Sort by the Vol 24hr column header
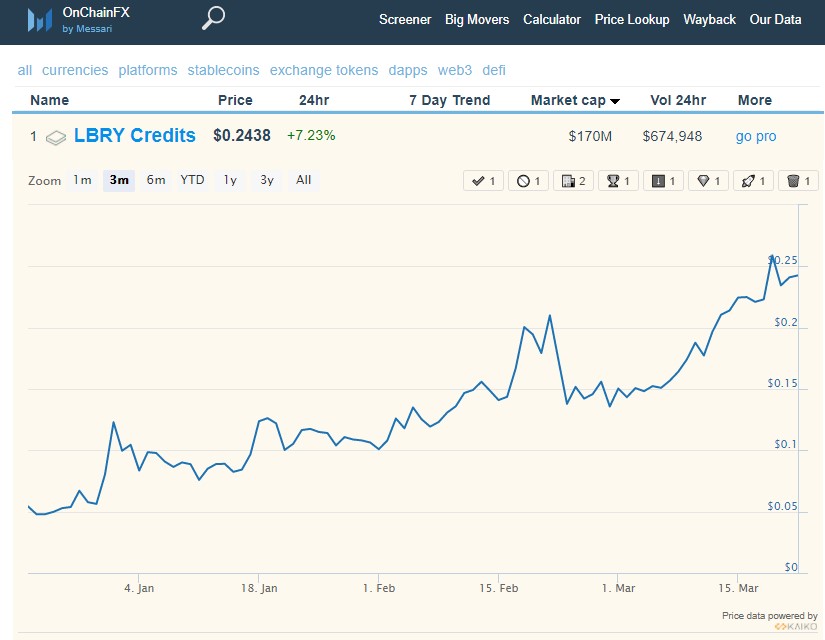825x640 pixels. point(678,100)
